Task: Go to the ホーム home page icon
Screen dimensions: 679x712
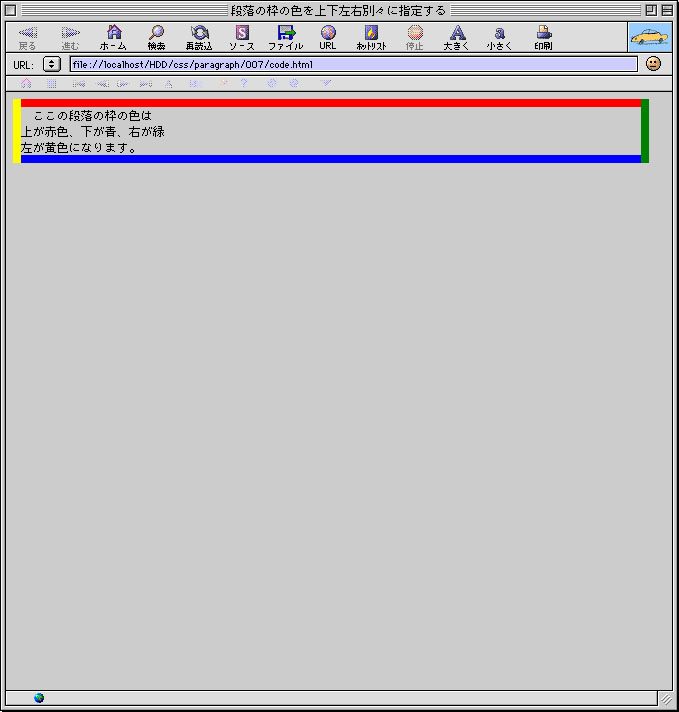Action: click(114, 32)
